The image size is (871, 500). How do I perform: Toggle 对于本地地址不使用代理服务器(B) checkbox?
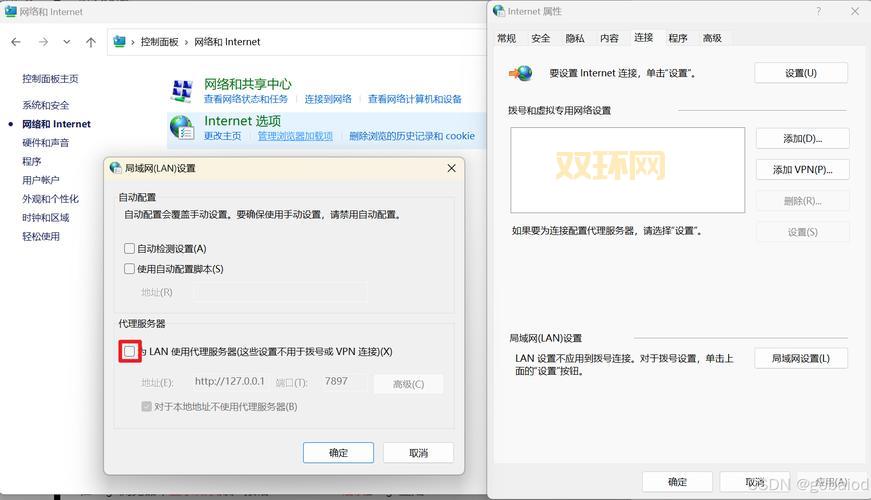tap(147, 406)
